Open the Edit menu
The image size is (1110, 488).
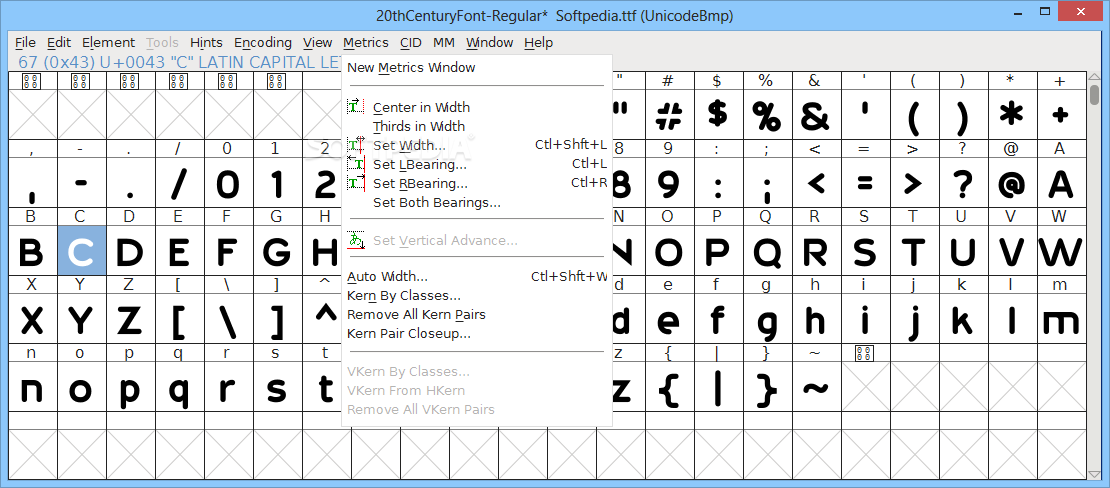click(x=59, y=42)
